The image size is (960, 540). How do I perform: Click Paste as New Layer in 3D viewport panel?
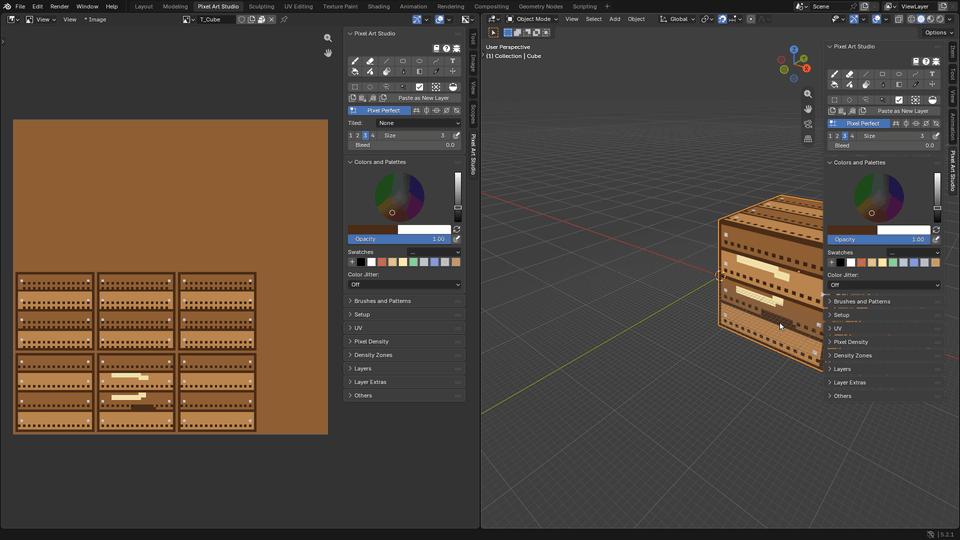coord(902,111)
